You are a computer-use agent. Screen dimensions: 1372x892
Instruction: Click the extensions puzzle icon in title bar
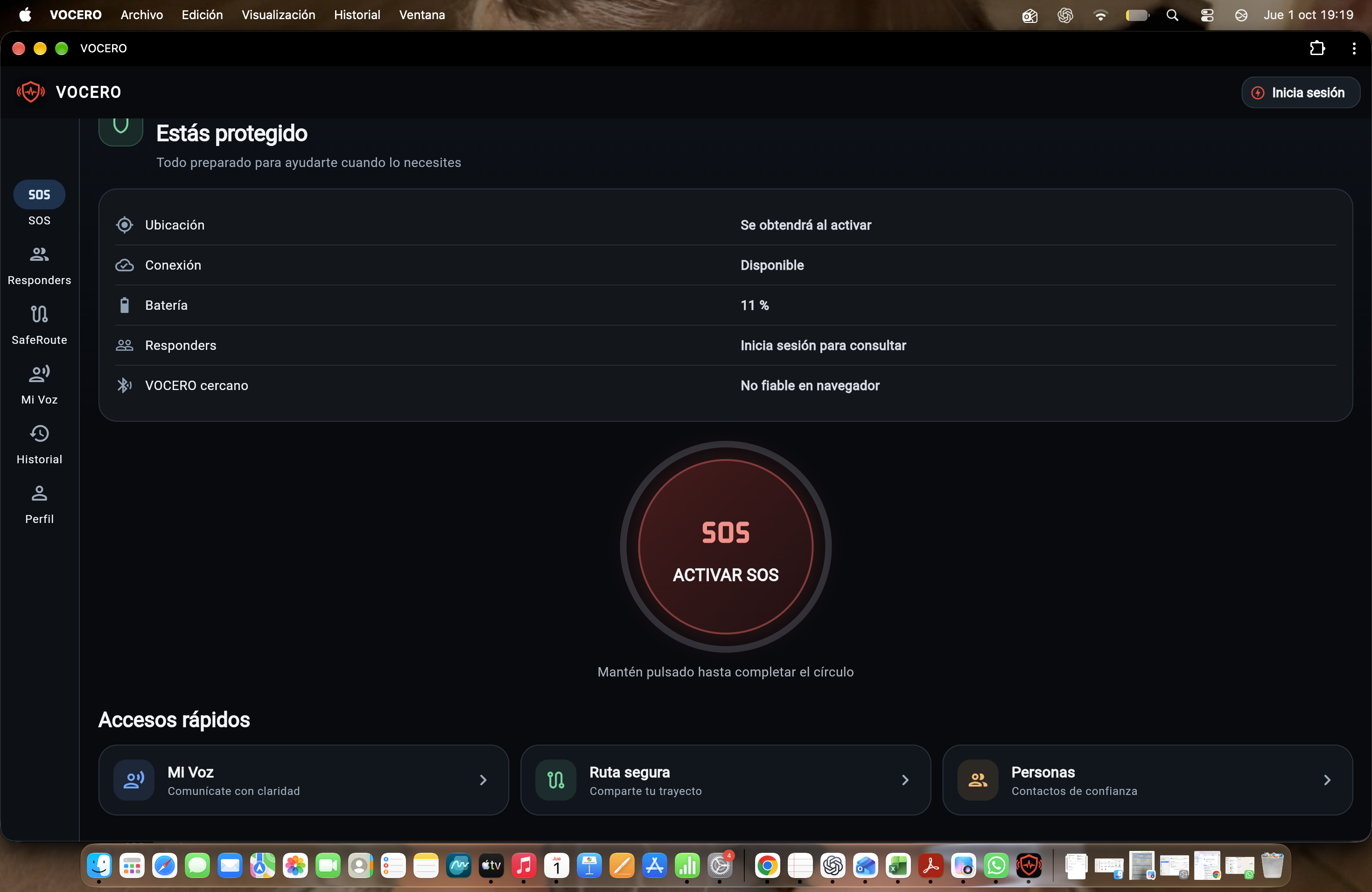[1317, 49]
